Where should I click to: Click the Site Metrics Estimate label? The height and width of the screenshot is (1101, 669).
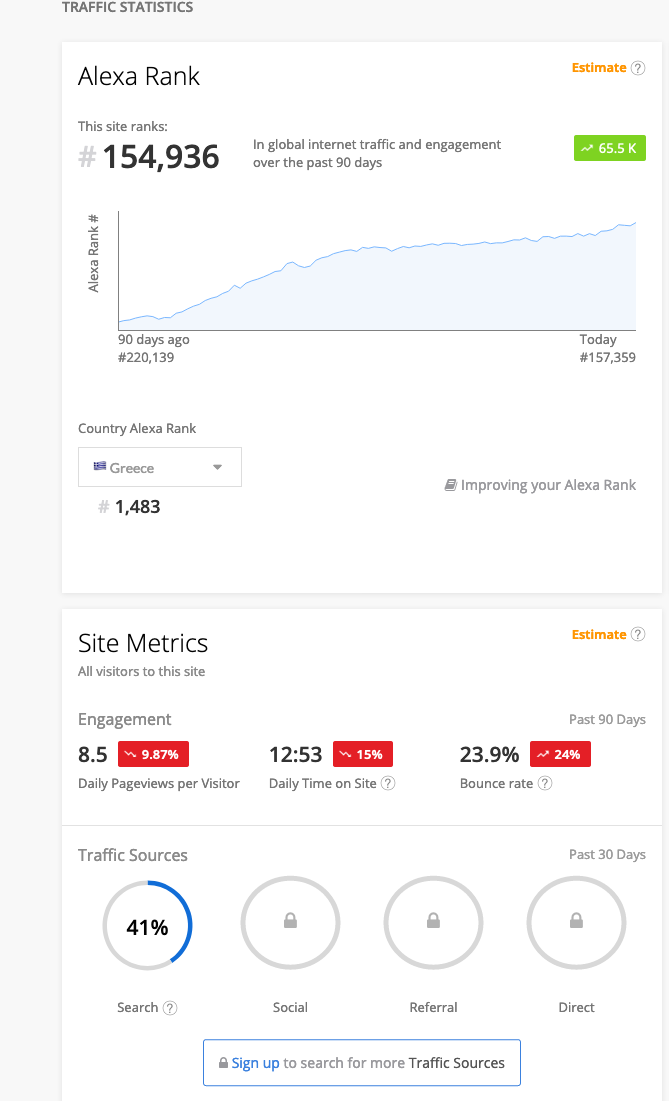(x=599, y=635)
